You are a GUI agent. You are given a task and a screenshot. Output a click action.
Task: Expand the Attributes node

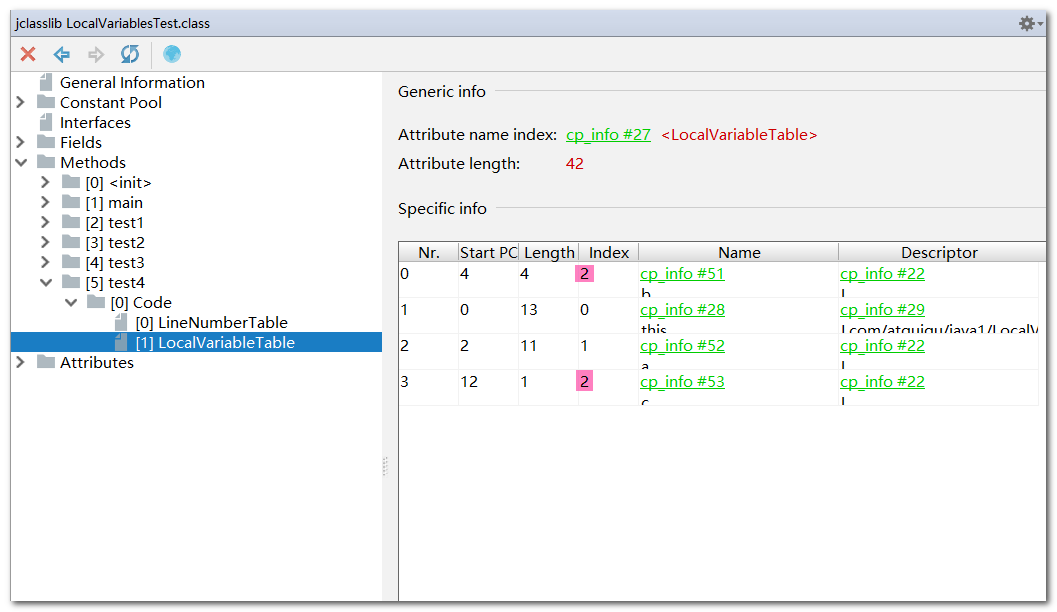pyautogui.click(x=20, y=363)
